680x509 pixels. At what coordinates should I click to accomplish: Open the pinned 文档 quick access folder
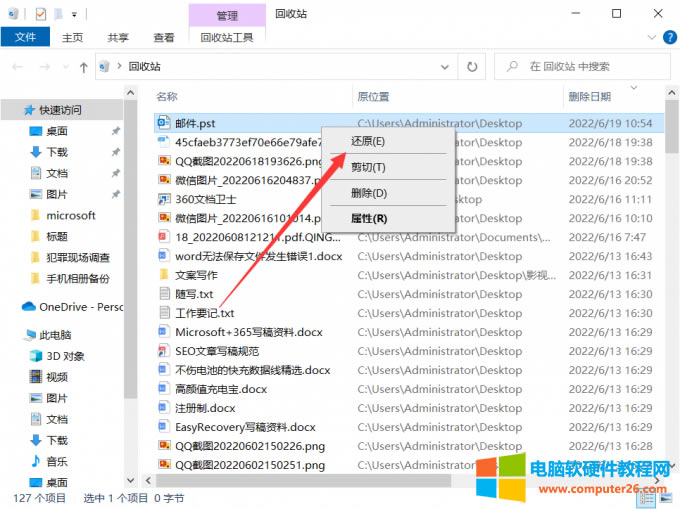pos(57,173)
